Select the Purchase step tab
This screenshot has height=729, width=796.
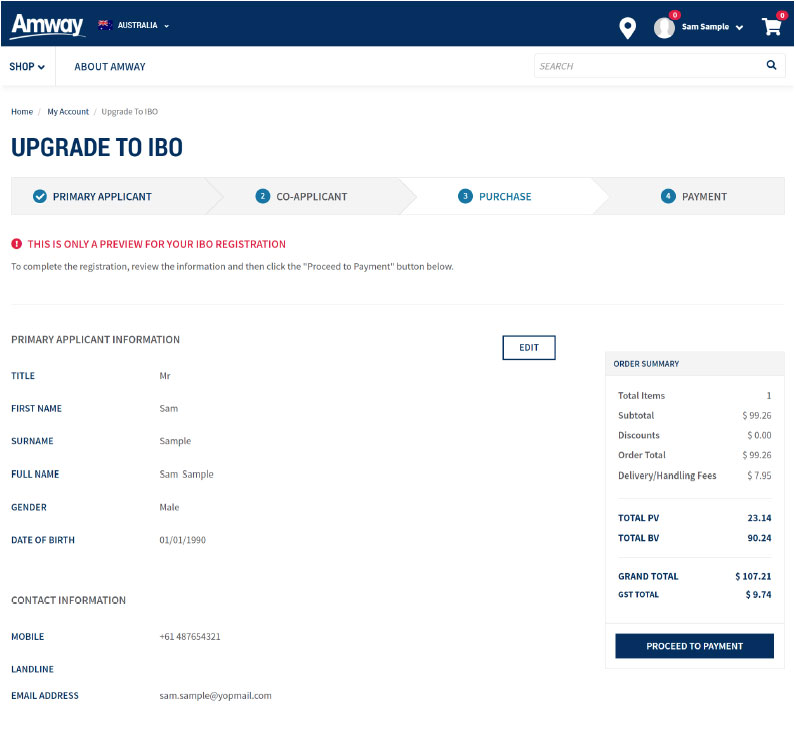(505, 196)
